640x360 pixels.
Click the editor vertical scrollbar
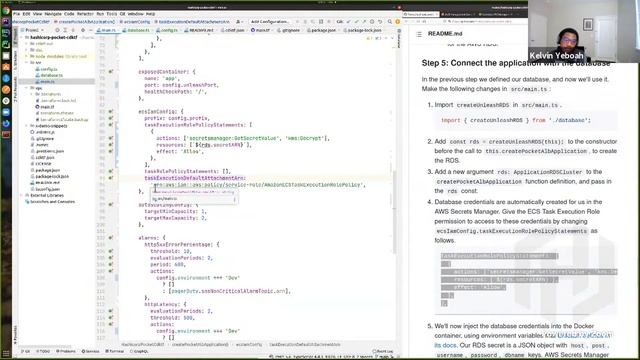[x=394, y=212]
